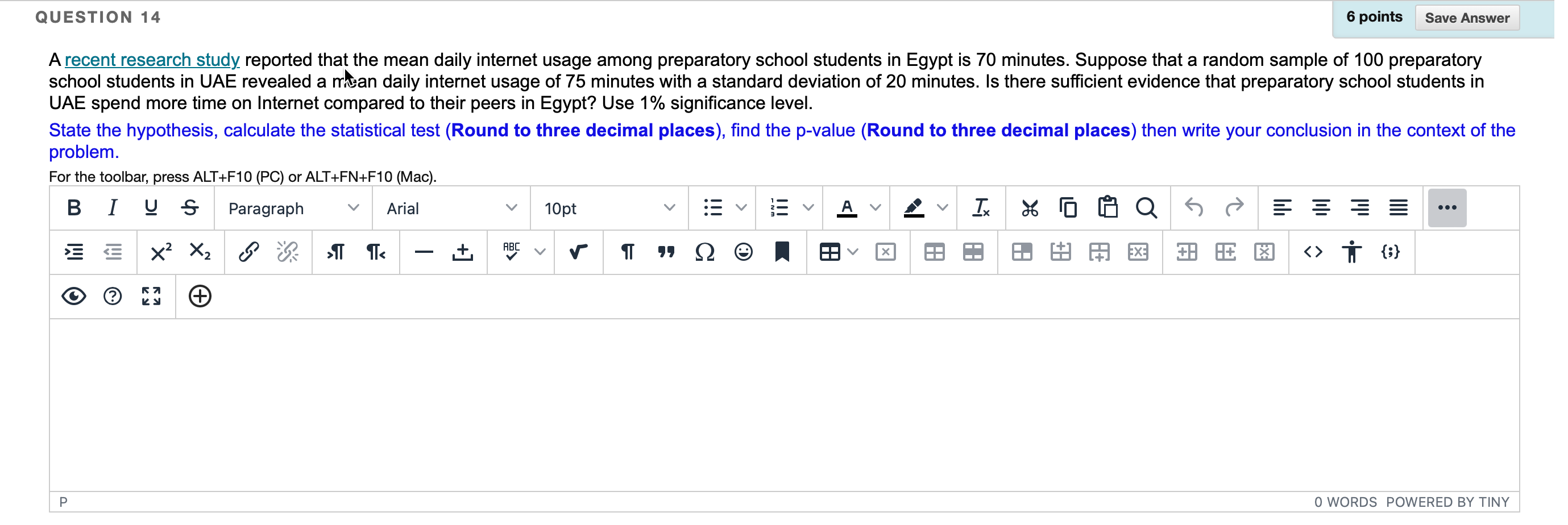Screen dimensions: 1568x525
Task: Collapse toolbar with the three-dots button
Action: point(1447,208)
